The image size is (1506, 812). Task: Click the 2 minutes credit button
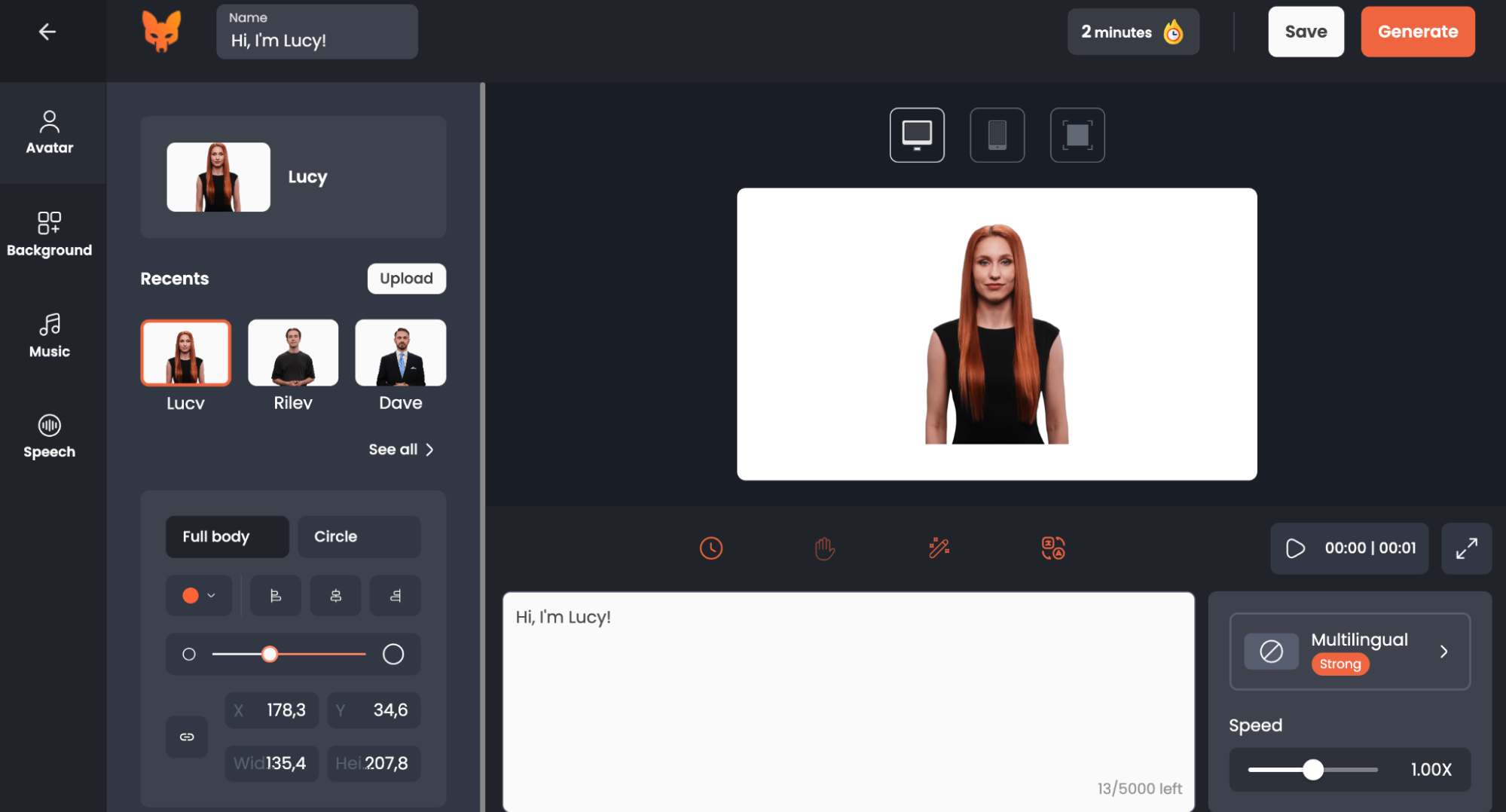[x=1133, y=32]
